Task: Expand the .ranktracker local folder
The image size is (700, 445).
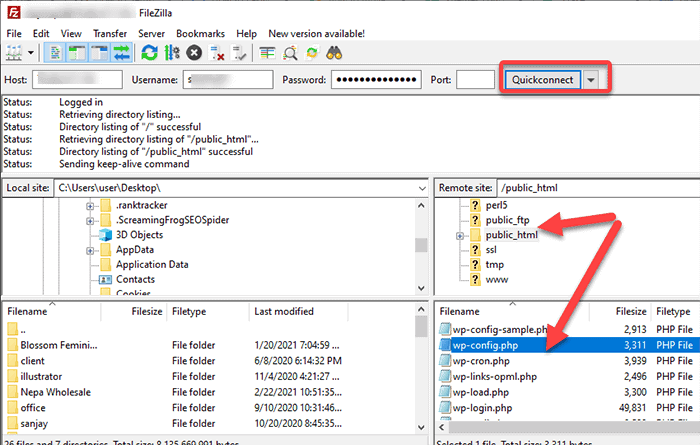Action: (90, 205)
